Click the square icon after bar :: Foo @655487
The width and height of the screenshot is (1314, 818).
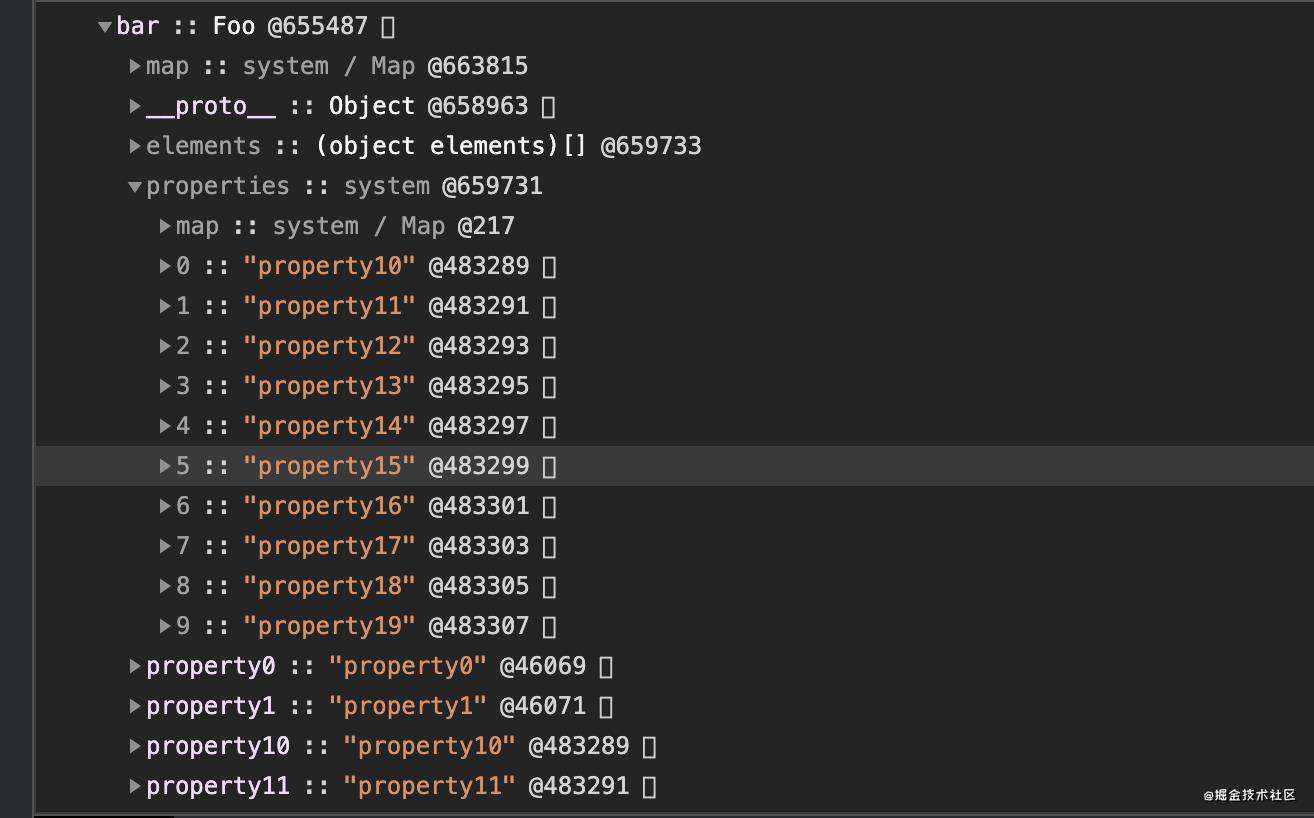pos(388,27)
